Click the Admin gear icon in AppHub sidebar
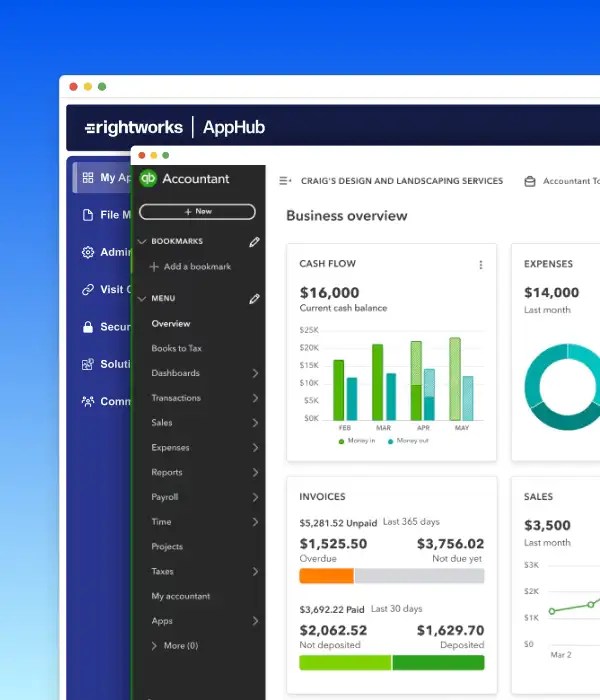 point(88,252)
